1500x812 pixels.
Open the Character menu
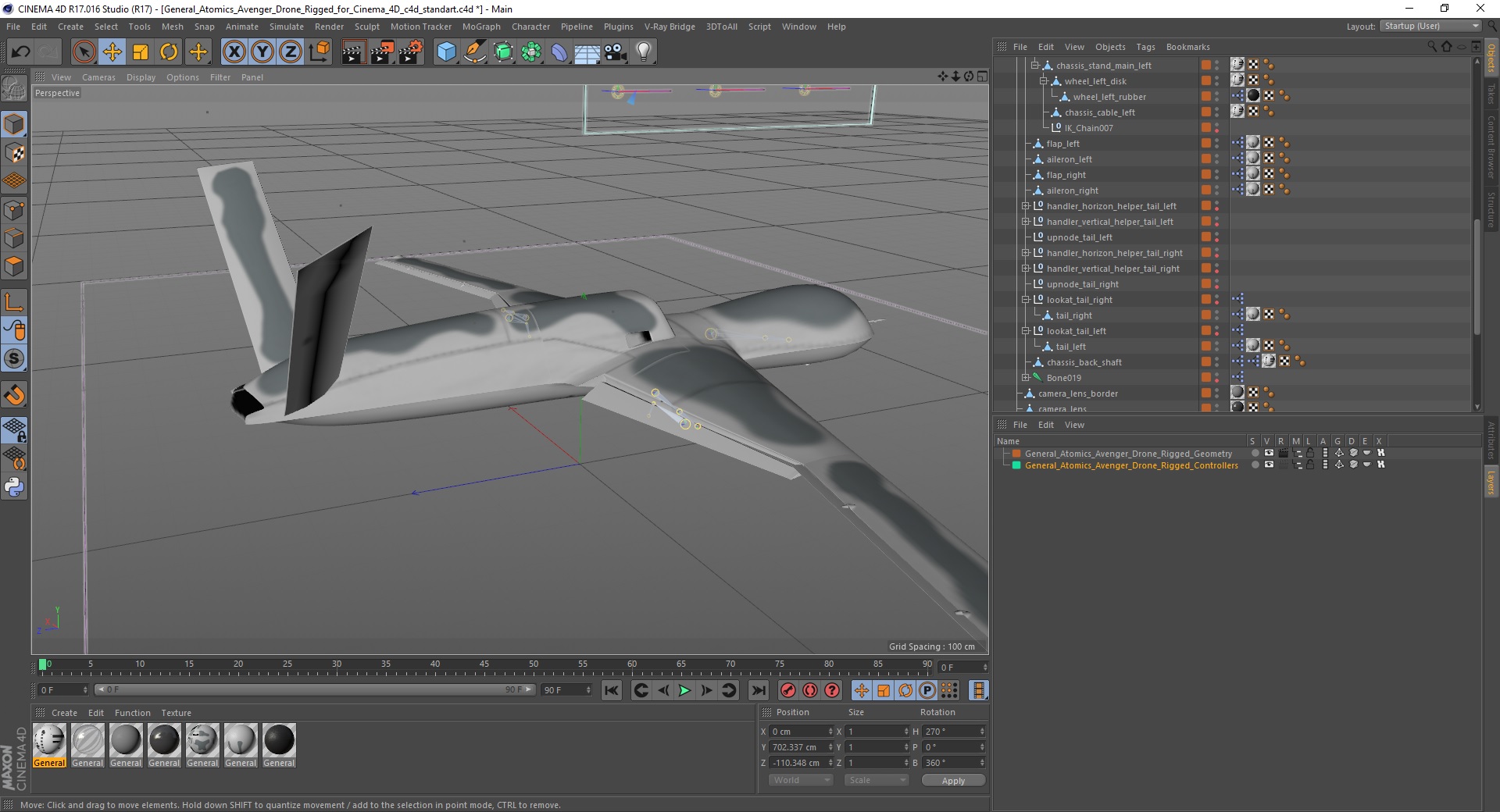tap(530, 27)
